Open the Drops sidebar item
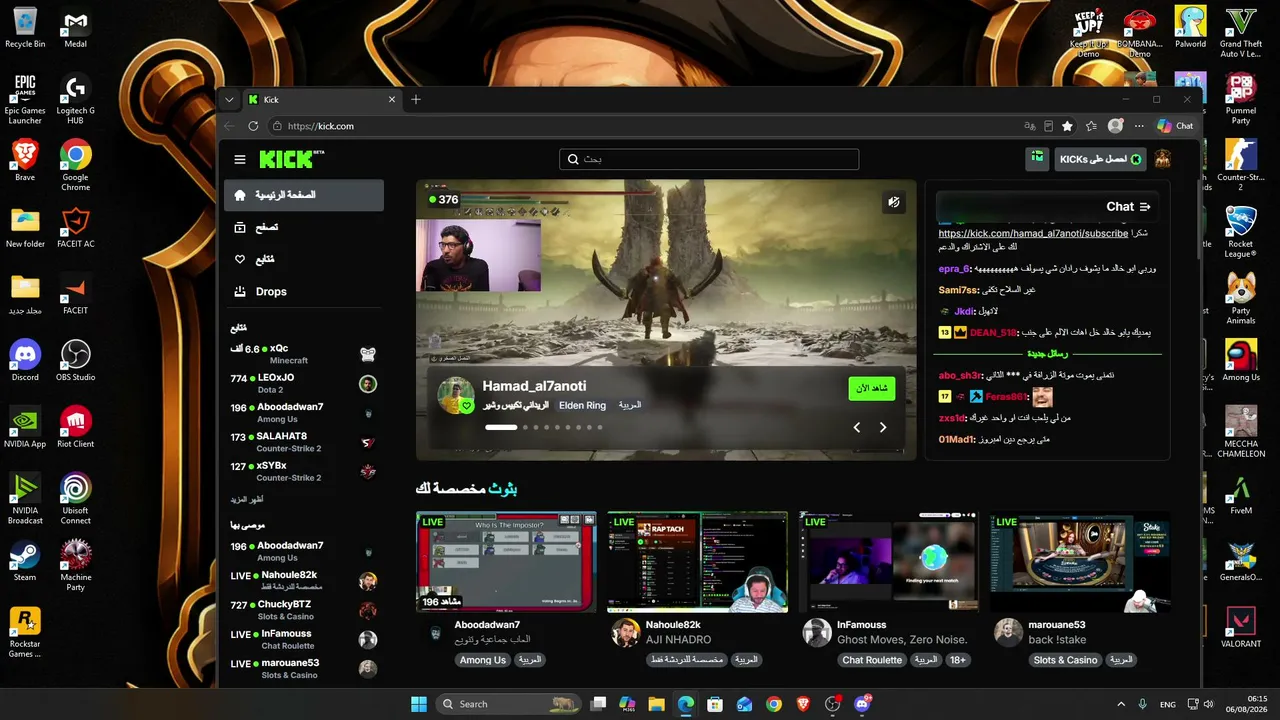Screen dimensions: 1280x720 click(304, 291)
